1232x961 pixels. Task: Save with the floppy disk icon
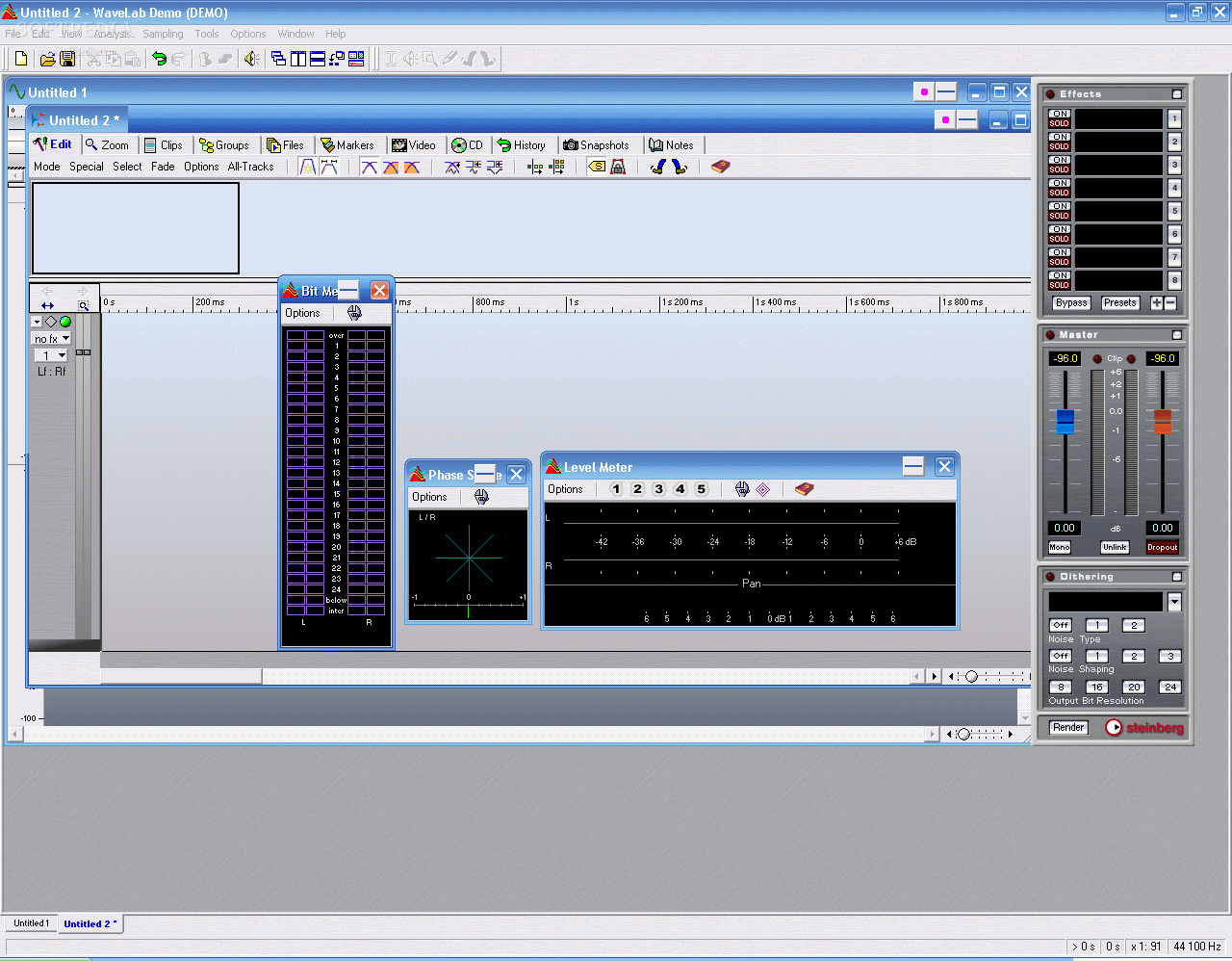tap(67, 59)
